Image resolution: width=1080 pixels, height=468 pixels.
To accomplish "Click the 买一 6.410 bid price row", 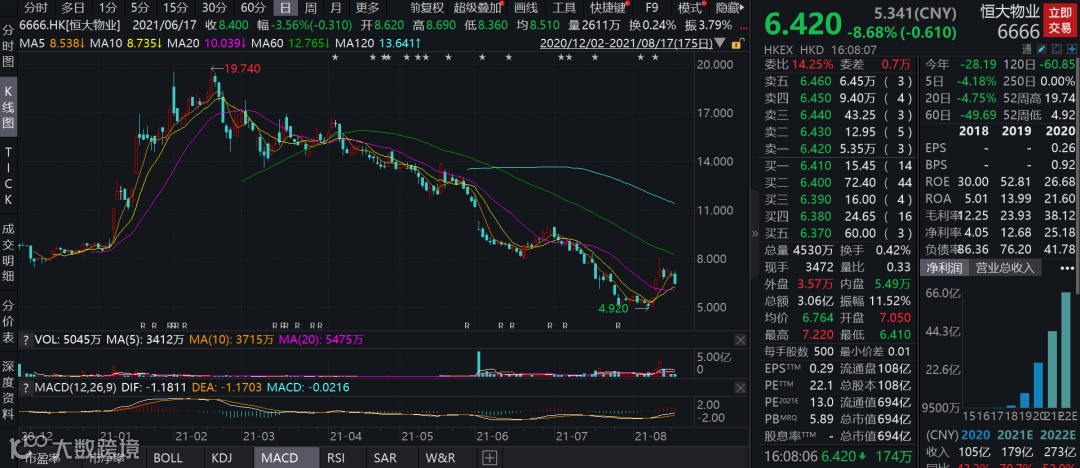I will (838, 165).
